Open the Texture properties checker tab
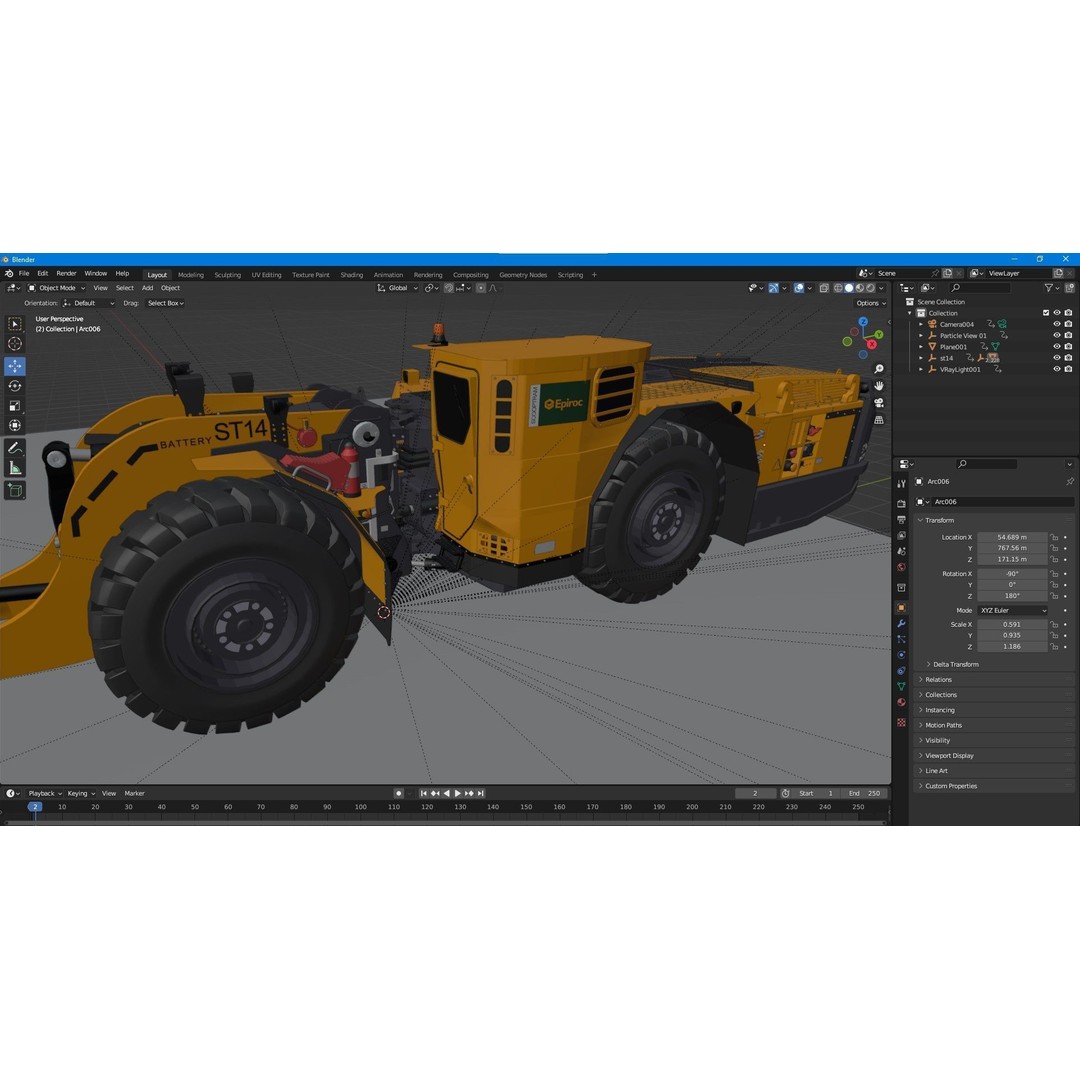The image size is (1080, 1080). pyautogui.click(x=901, y=723)
